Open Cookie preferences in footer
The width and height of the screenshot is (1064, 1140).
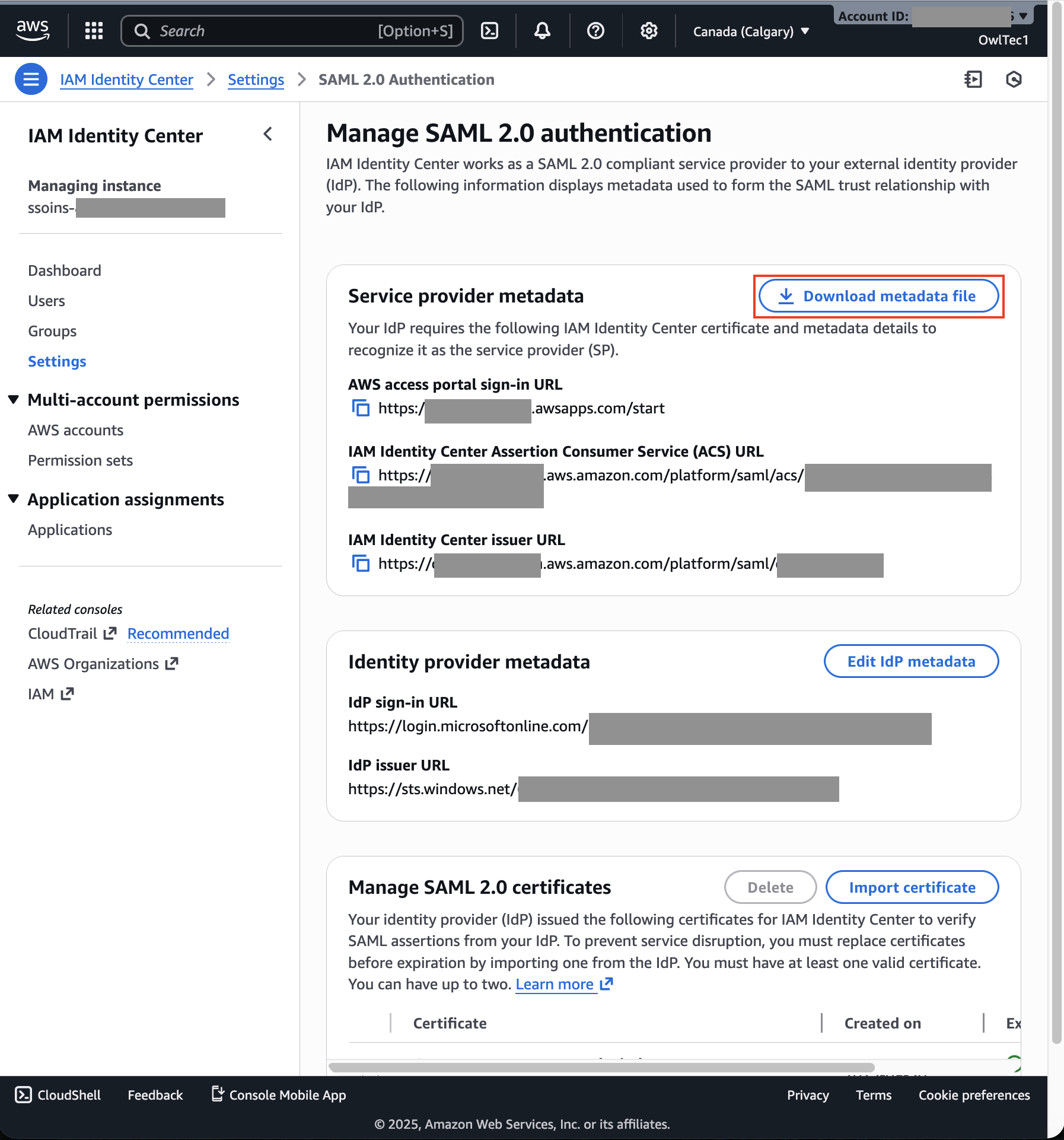click(x=974, y=1095)
